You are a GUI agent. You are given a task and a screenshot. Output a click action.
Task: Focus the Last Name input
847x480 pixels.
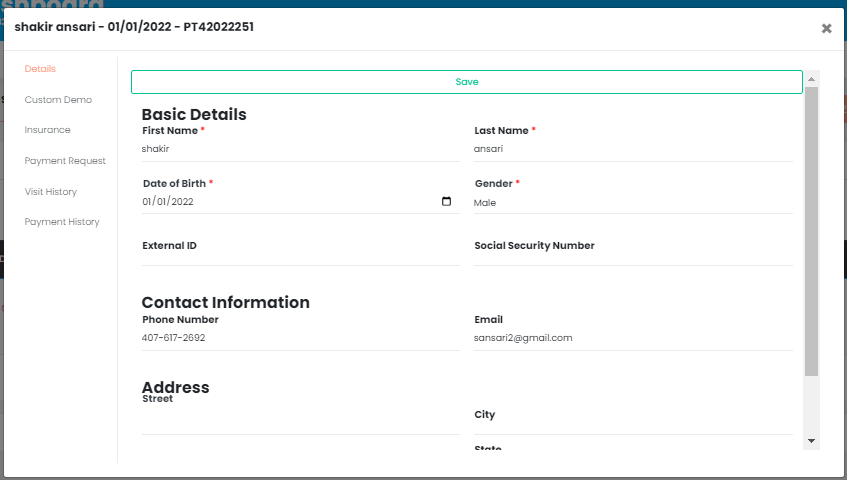632,149
